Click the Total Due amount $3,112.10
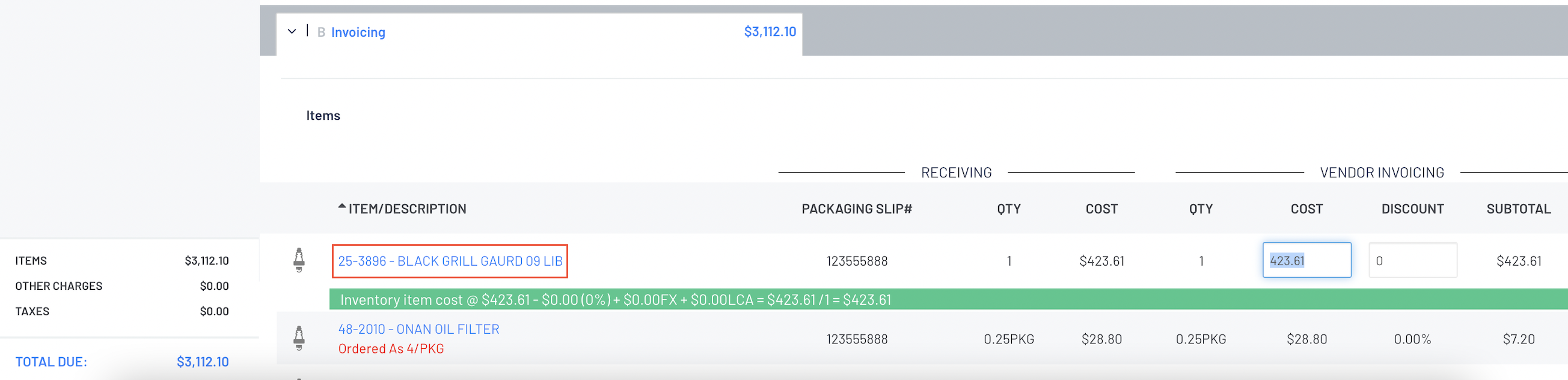The height and width of the screenshot is (380, 1568). click(x=203, y=362)
